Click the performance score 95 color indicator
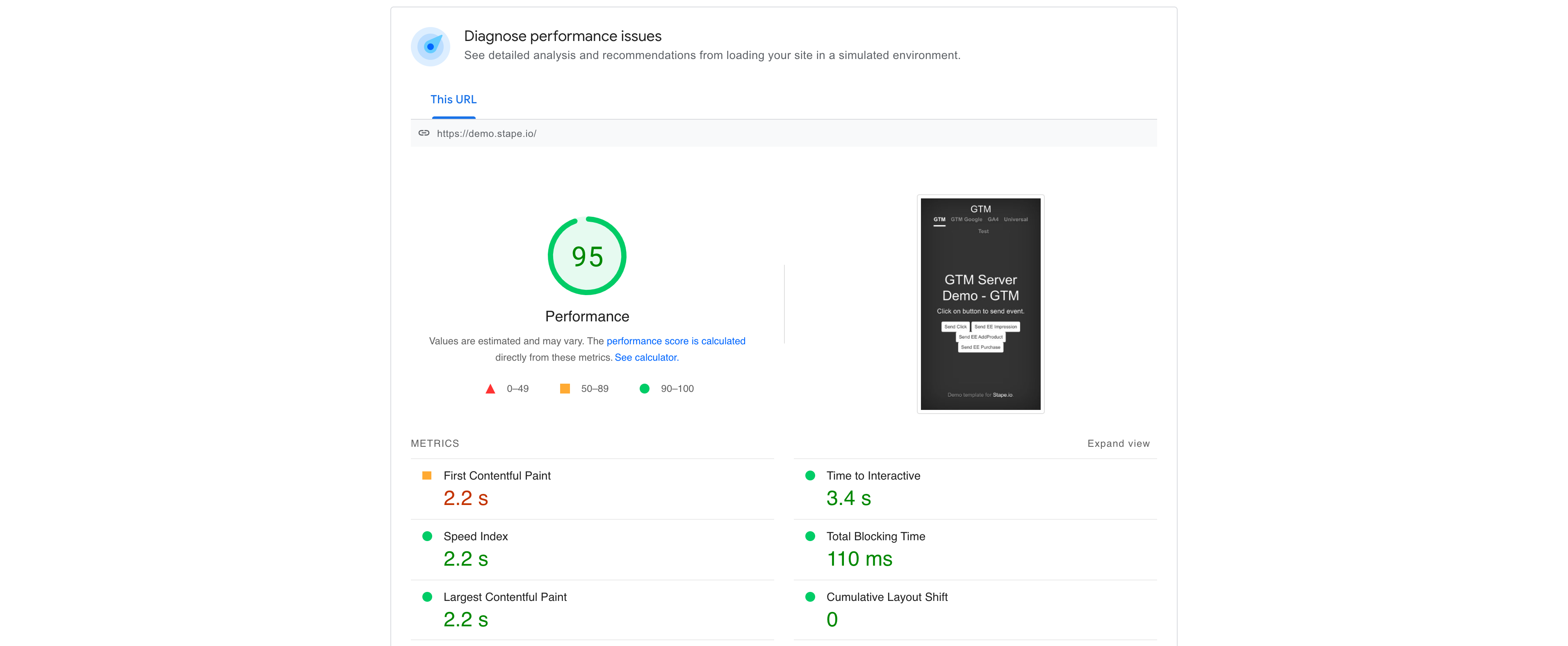Image resolution: width=1568 pixels, height=646 pixels. click(x=646, y=389)
